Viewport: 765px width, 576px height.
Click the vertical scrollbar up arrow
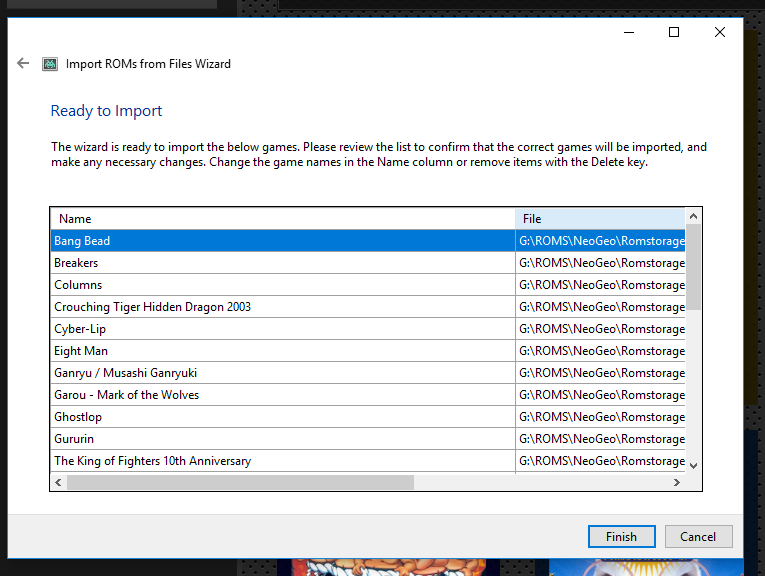(693, 216)
